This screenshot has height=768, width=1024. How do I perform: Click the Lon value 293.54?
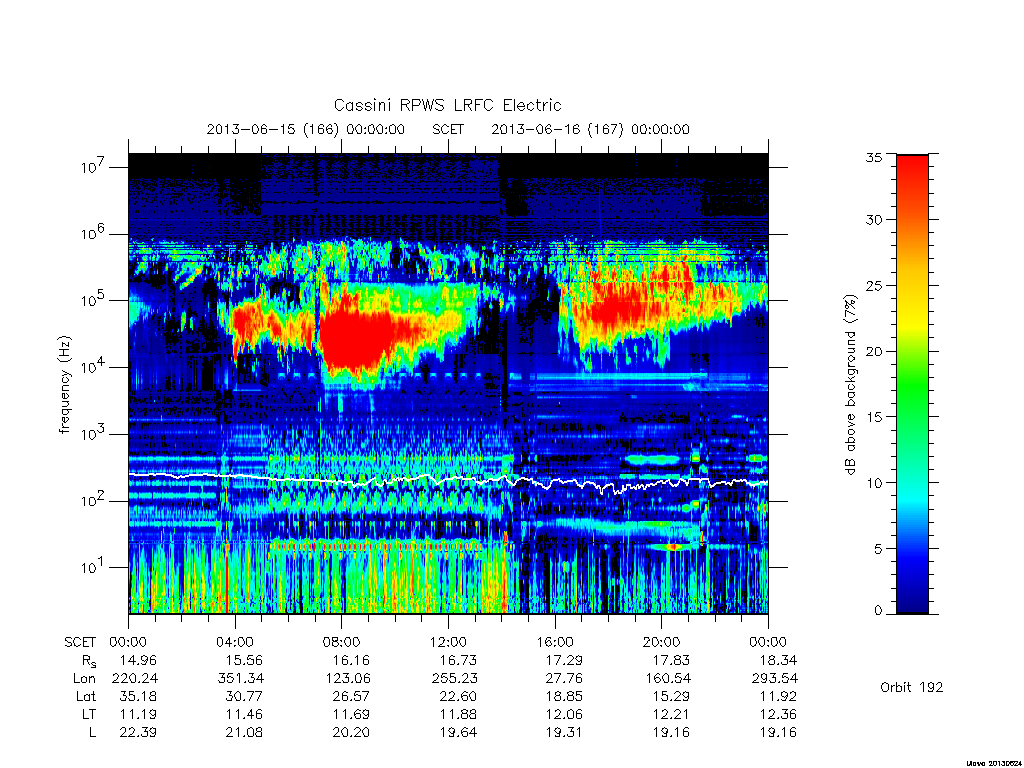click(775, 679)
